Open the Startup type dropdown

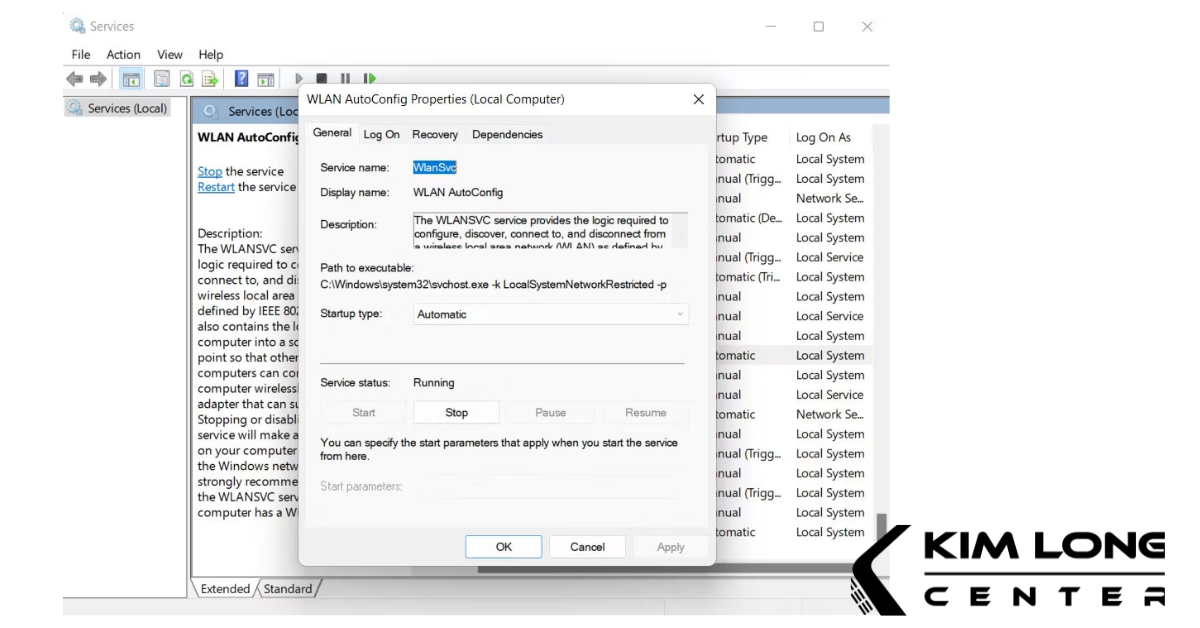tap(551, 314)
